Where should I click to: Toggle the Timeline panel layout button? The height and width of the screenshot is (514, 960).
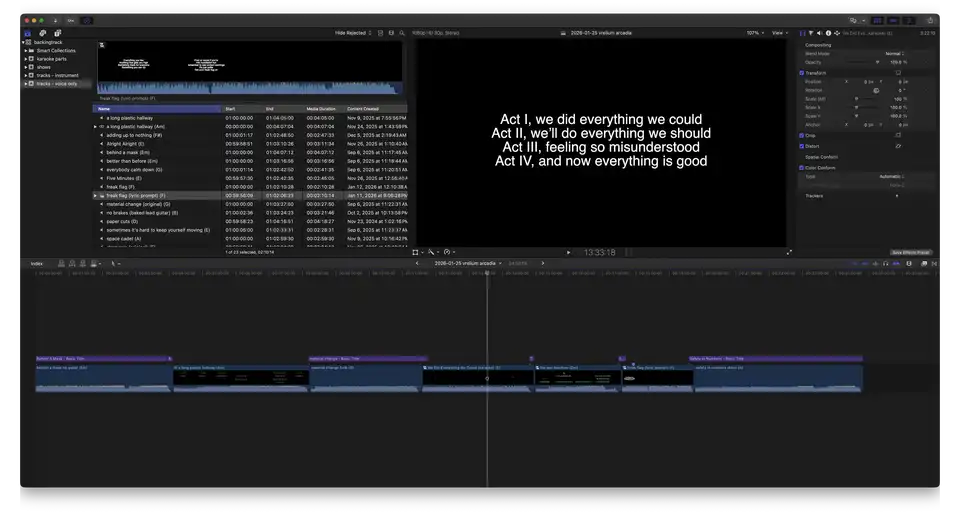[894, 20]
